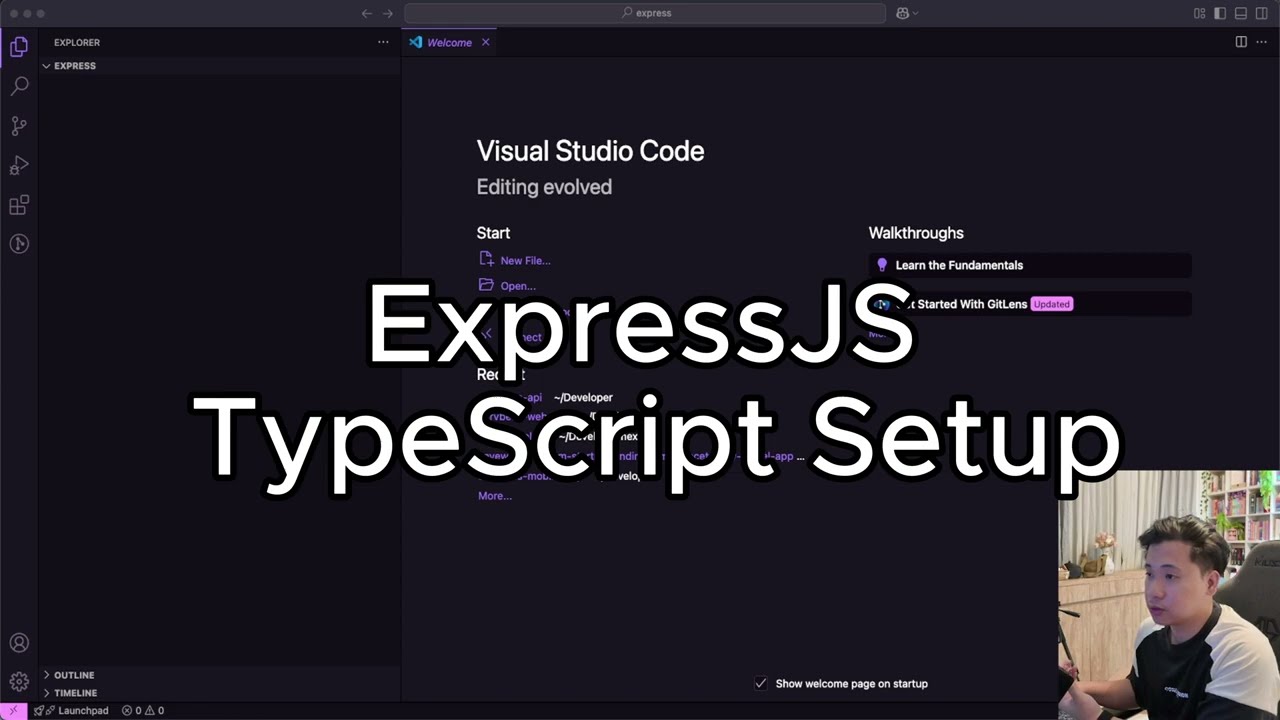Toggle the secondary side bar
Viewport: 1280px width, 720px height.
point(1262,13)
